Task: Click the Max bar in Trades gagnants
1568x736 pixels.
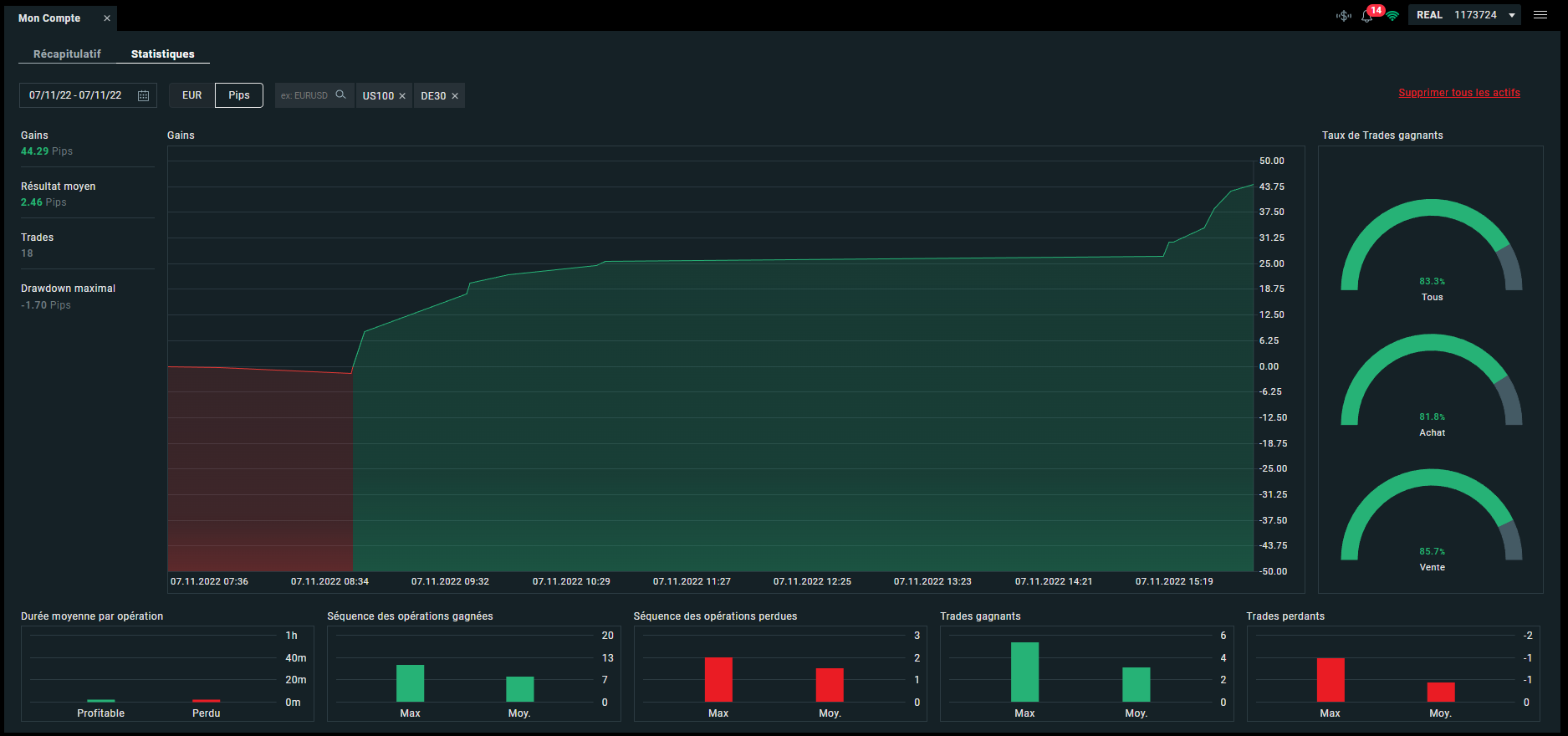Action: (1024, 672)
